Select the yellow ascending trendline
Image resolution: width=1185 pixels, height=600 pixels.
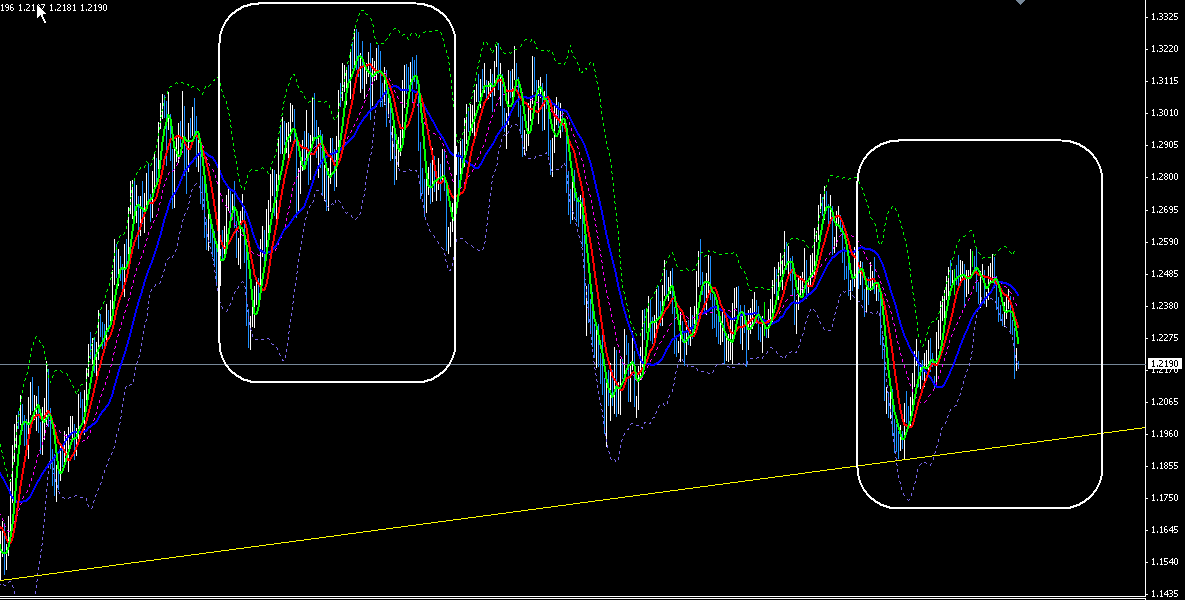(x=574, y=503)
